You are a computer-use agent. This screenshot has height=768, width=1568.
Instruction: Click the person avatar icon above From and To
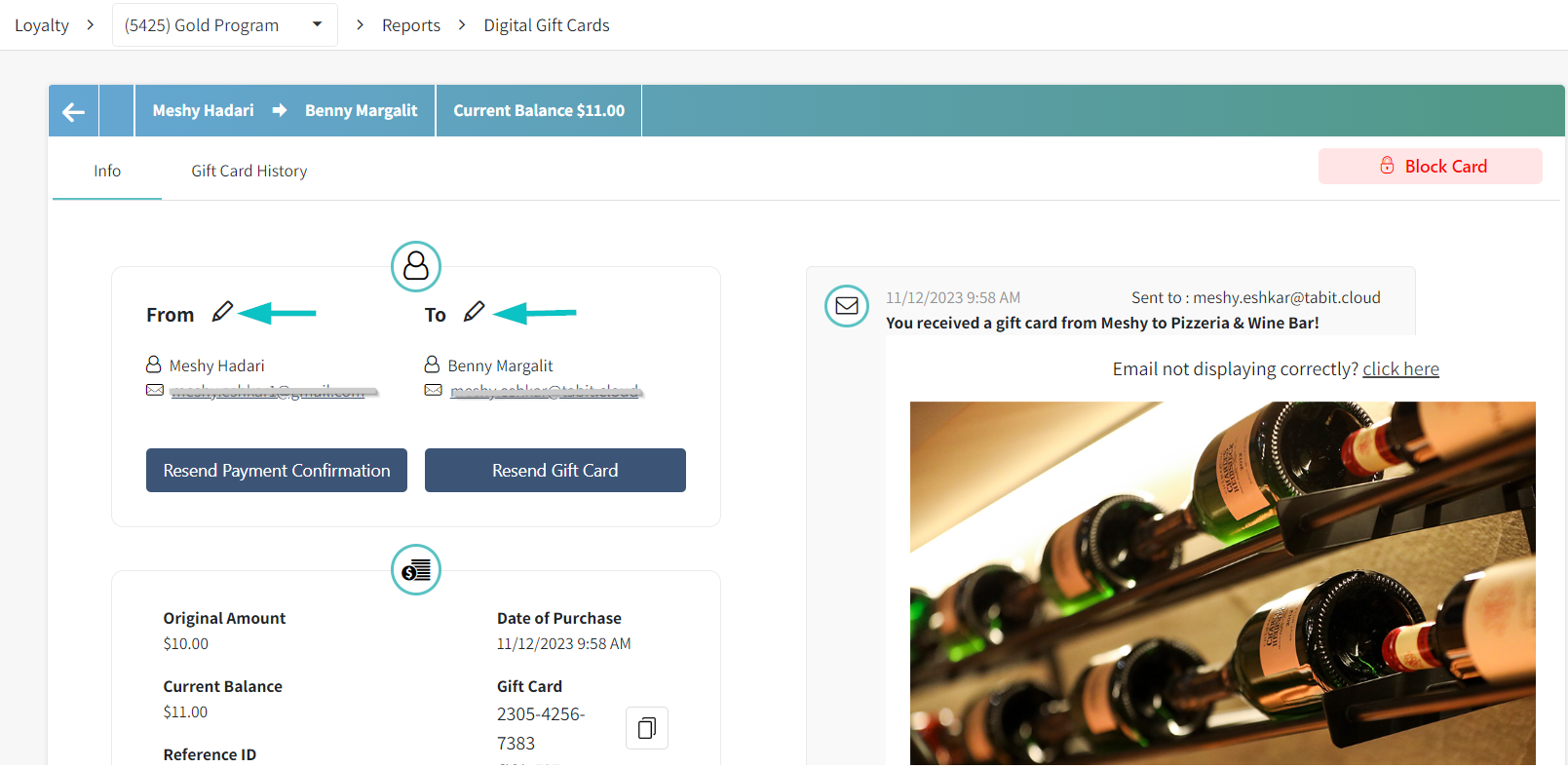click(x=416, y=266)
